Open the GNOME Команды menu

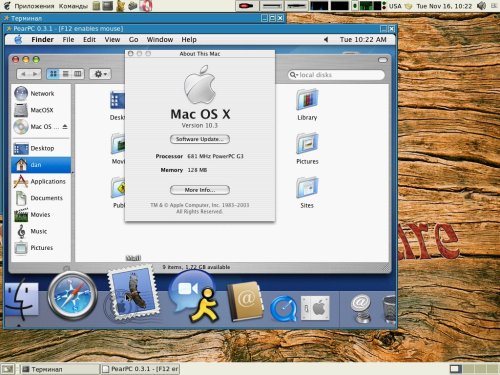click(x=73, y=6)
